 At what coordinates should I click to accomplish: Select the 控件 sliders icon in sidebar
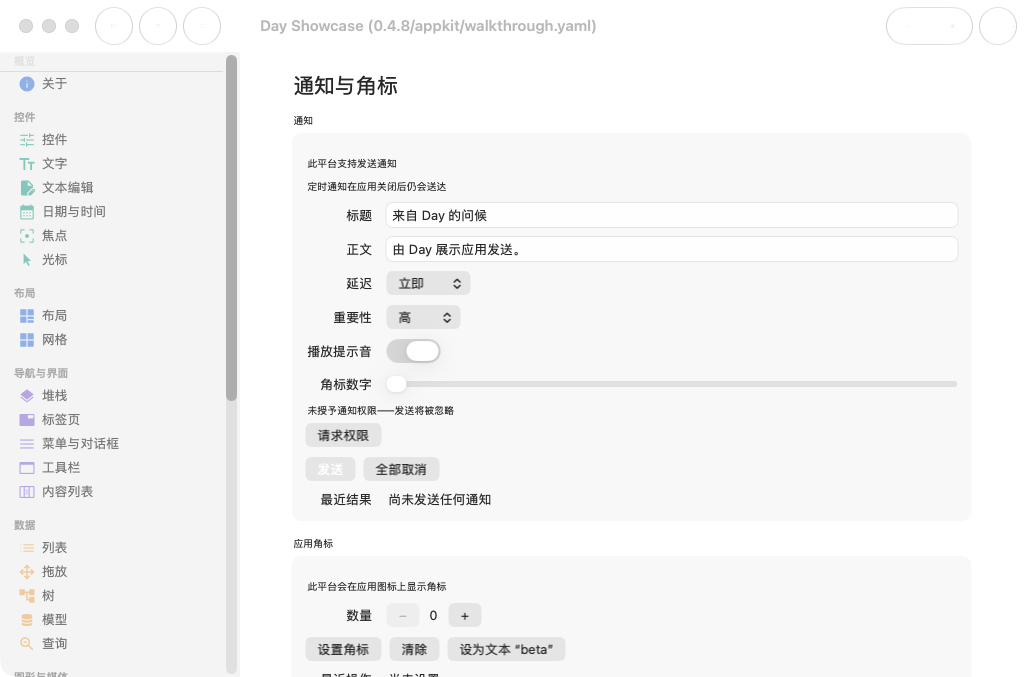click(27, 140)
